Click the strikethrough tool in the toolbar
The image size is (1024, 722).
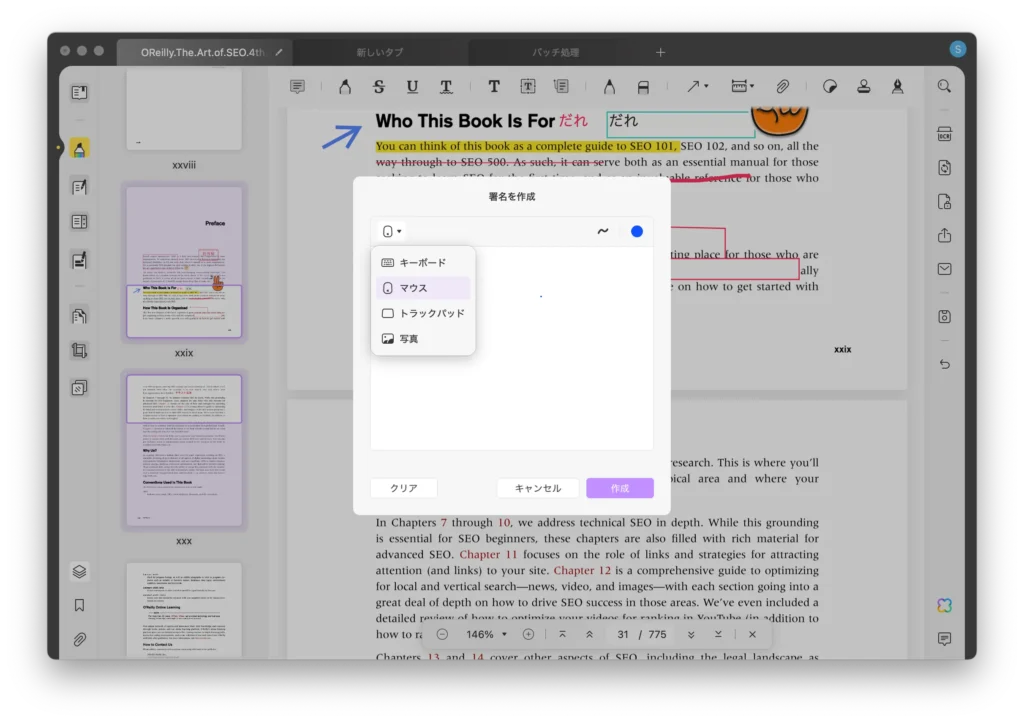click(x=379, y=87)
